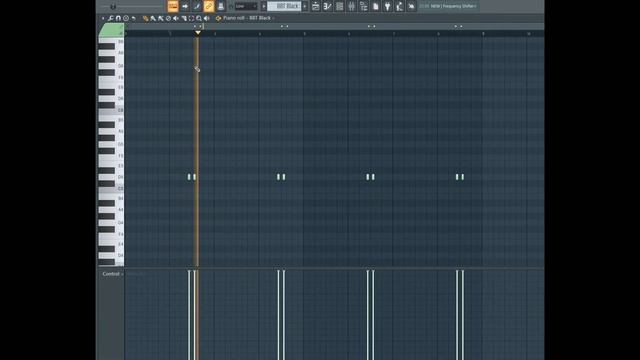Select the Zoom magnifier tool
This screenshot has width=640, height=360.
pos(199,18)
